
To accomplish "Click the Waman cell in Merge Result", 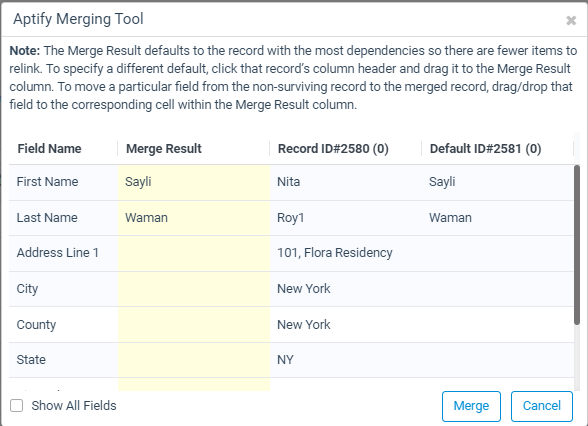I will (x=194, y=218).
